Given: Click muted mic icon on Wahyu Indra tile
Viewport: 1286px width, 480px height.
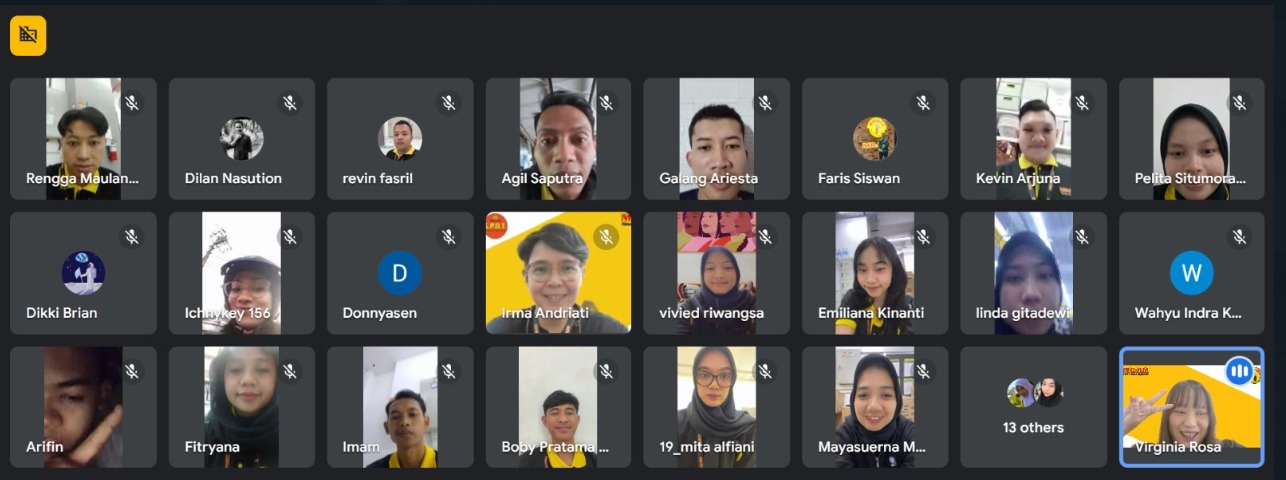Looking at the screenshot, I should click(x=1240, y=237).
